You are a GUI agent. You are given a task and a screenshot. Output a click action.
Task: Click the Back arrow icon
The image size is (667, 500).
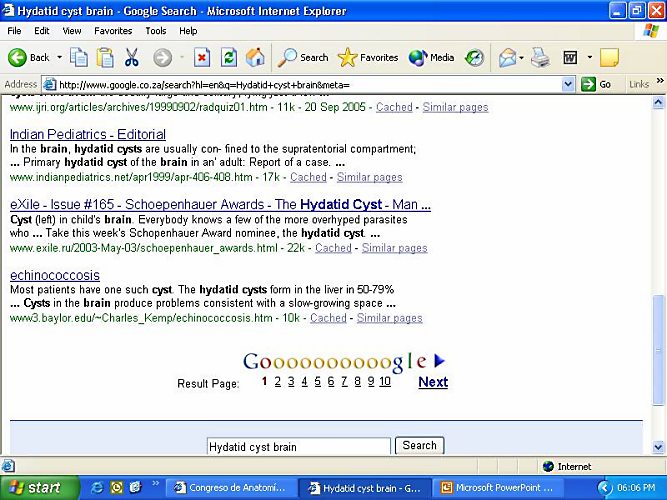pyautogui.click(x=17, y=57)
